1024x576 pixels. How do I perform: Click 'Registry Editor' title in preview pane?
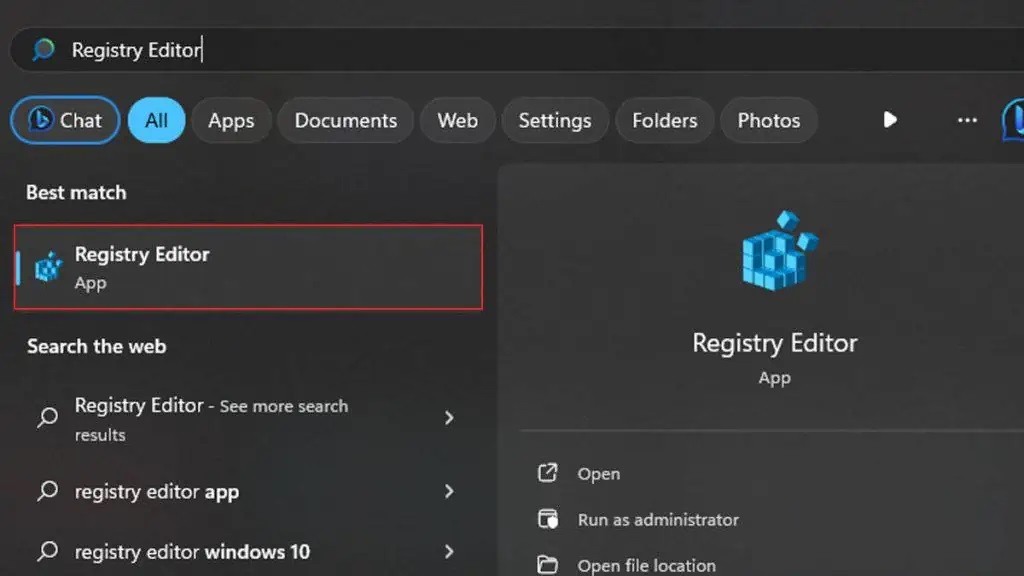[775, 343]
